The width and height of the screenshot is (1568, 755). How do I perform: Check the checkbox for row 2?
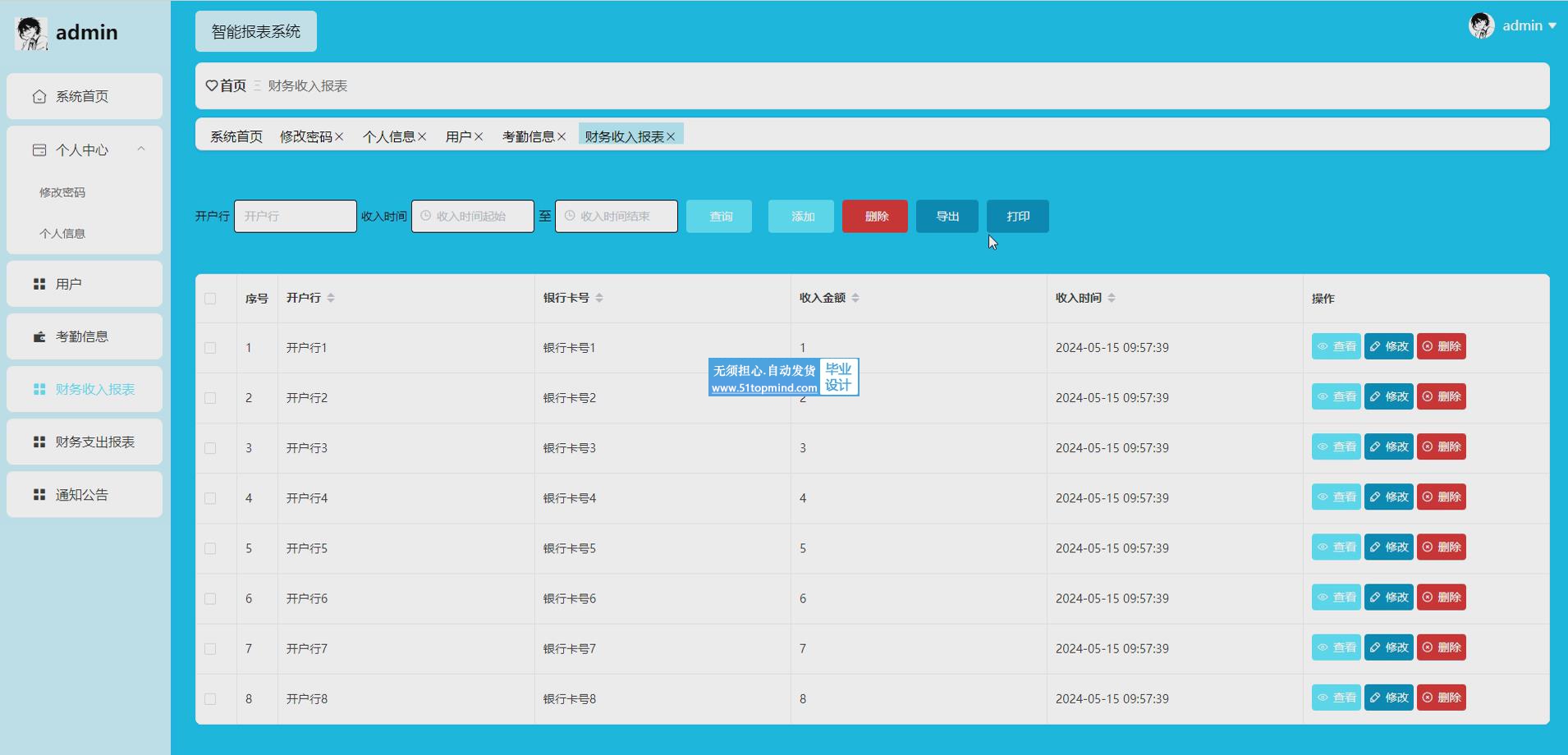(210, 398)
